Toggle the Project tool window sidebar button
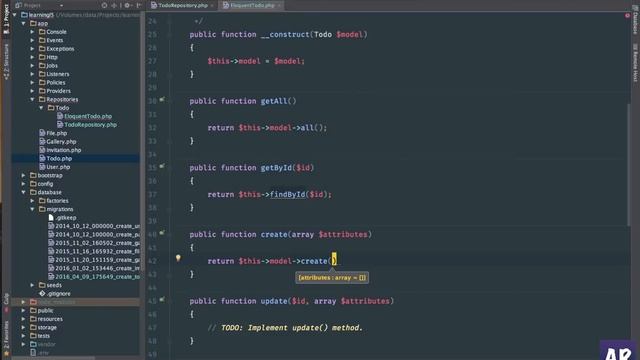 6,19
